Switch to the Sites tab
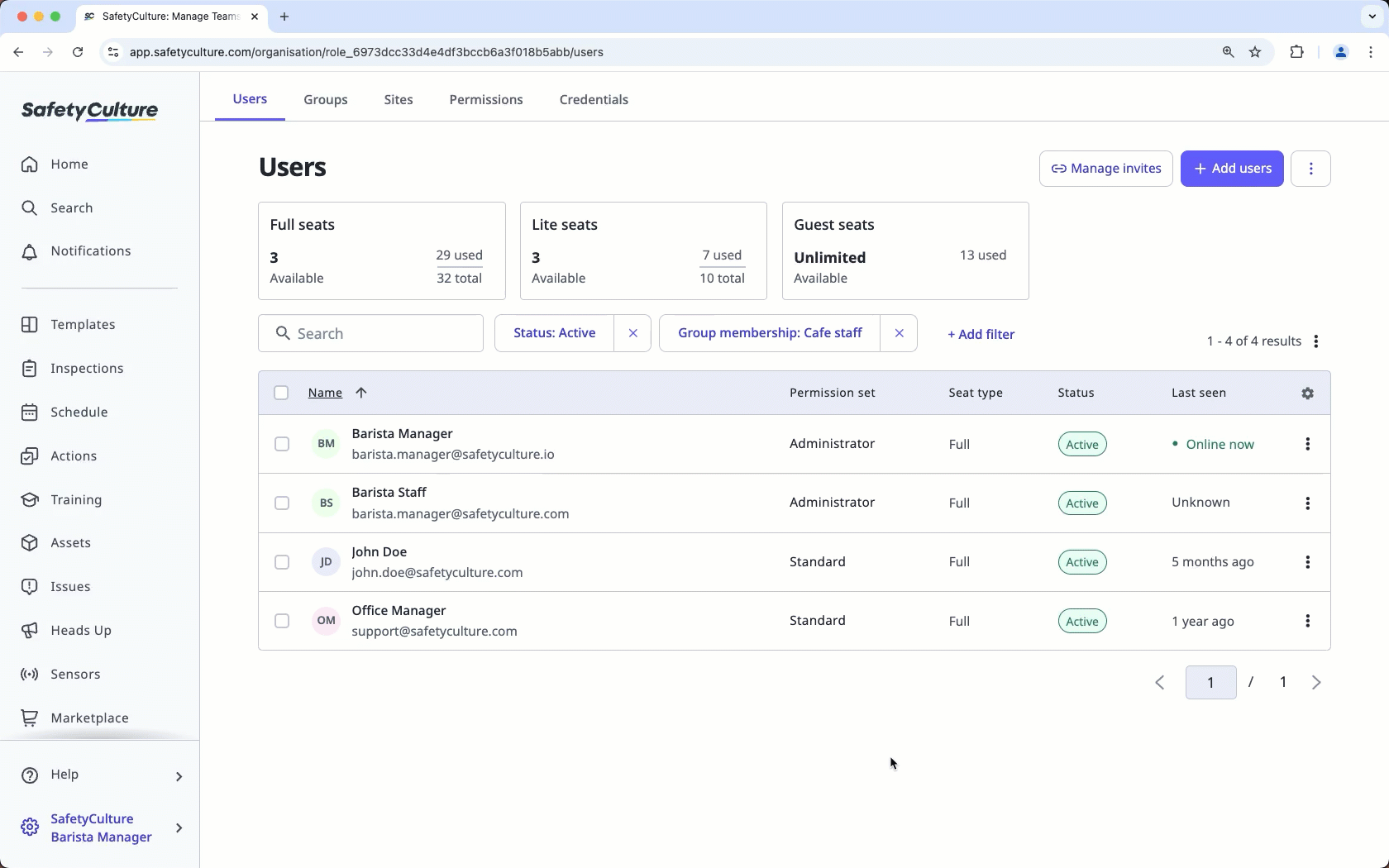 pos(399,99)
